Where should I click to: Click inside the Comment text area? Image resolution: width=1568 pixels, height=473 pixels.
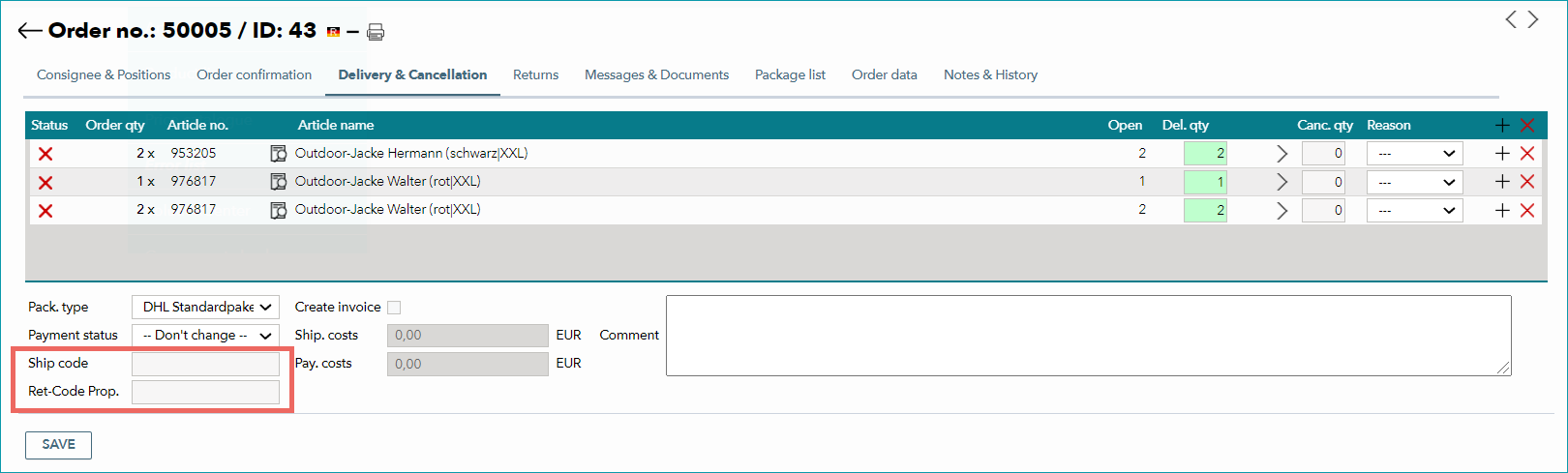(1088, 335)
